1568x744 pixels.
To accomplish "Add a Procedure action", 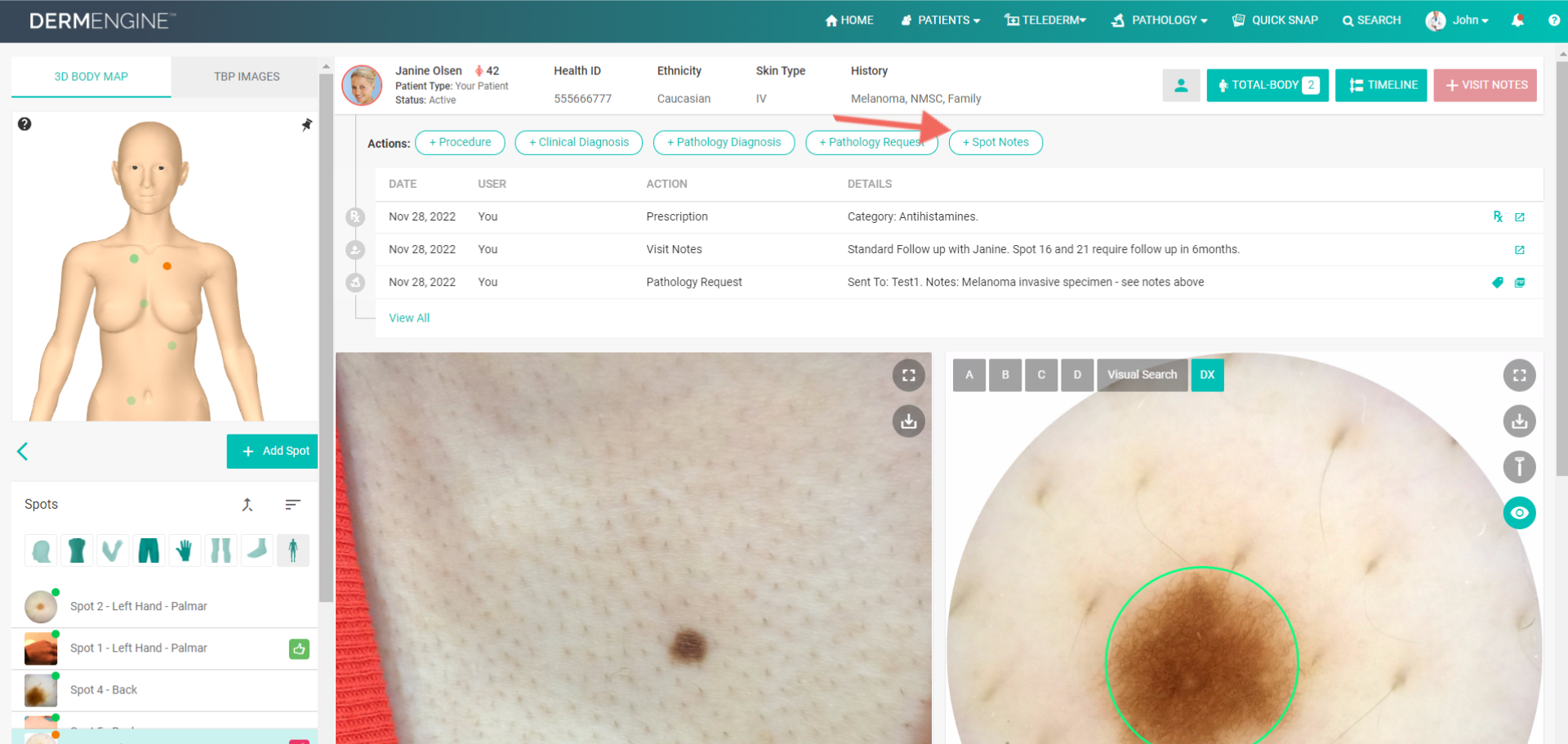I will click(460, 142).
